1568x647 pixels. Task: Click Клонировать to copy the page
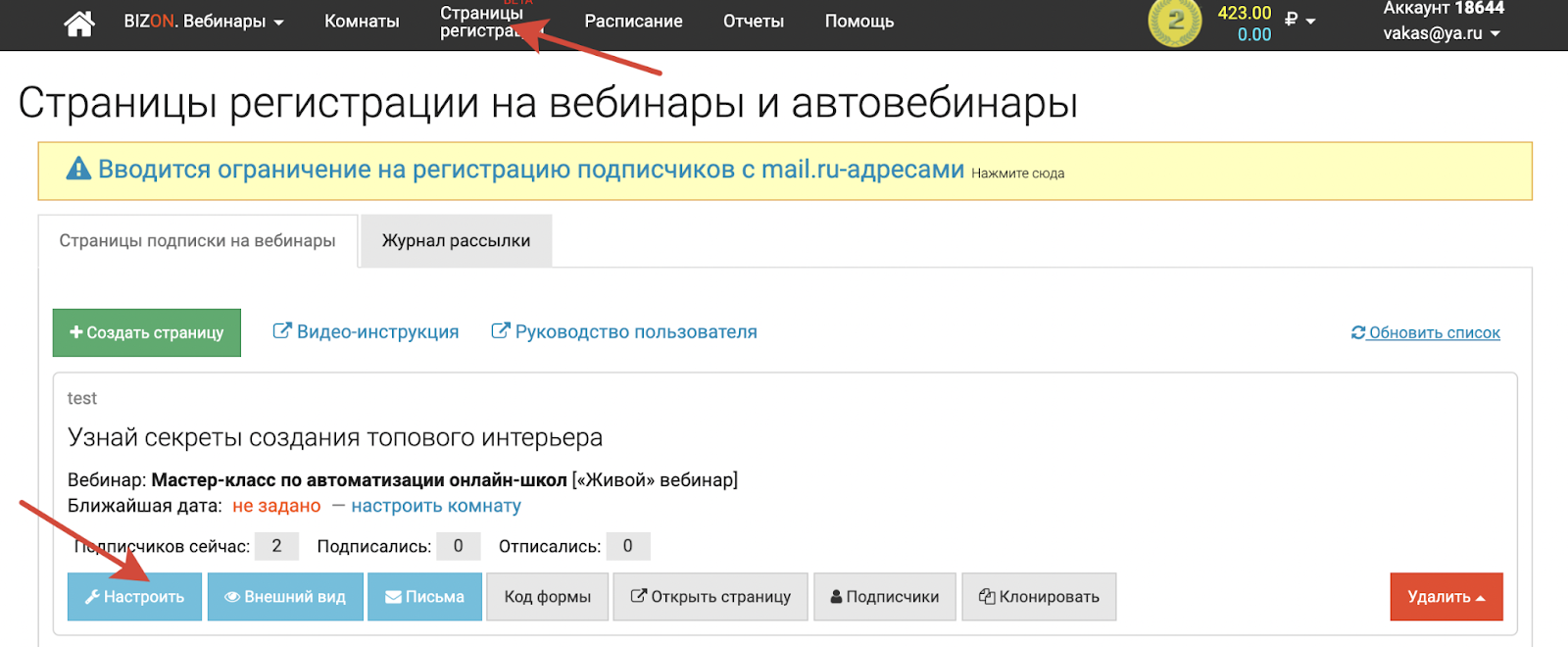coord(1039,597)
